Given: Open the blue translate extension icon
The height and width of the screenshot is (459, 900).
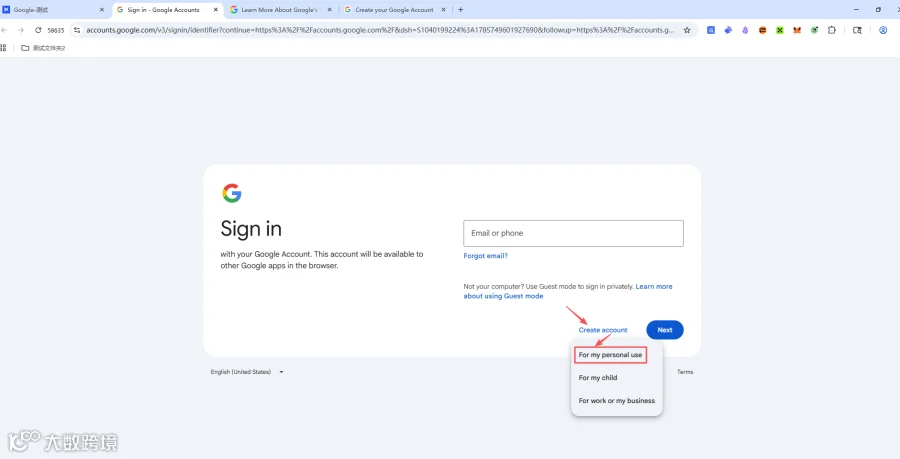Looking at the screenshot, I should 711,30.
